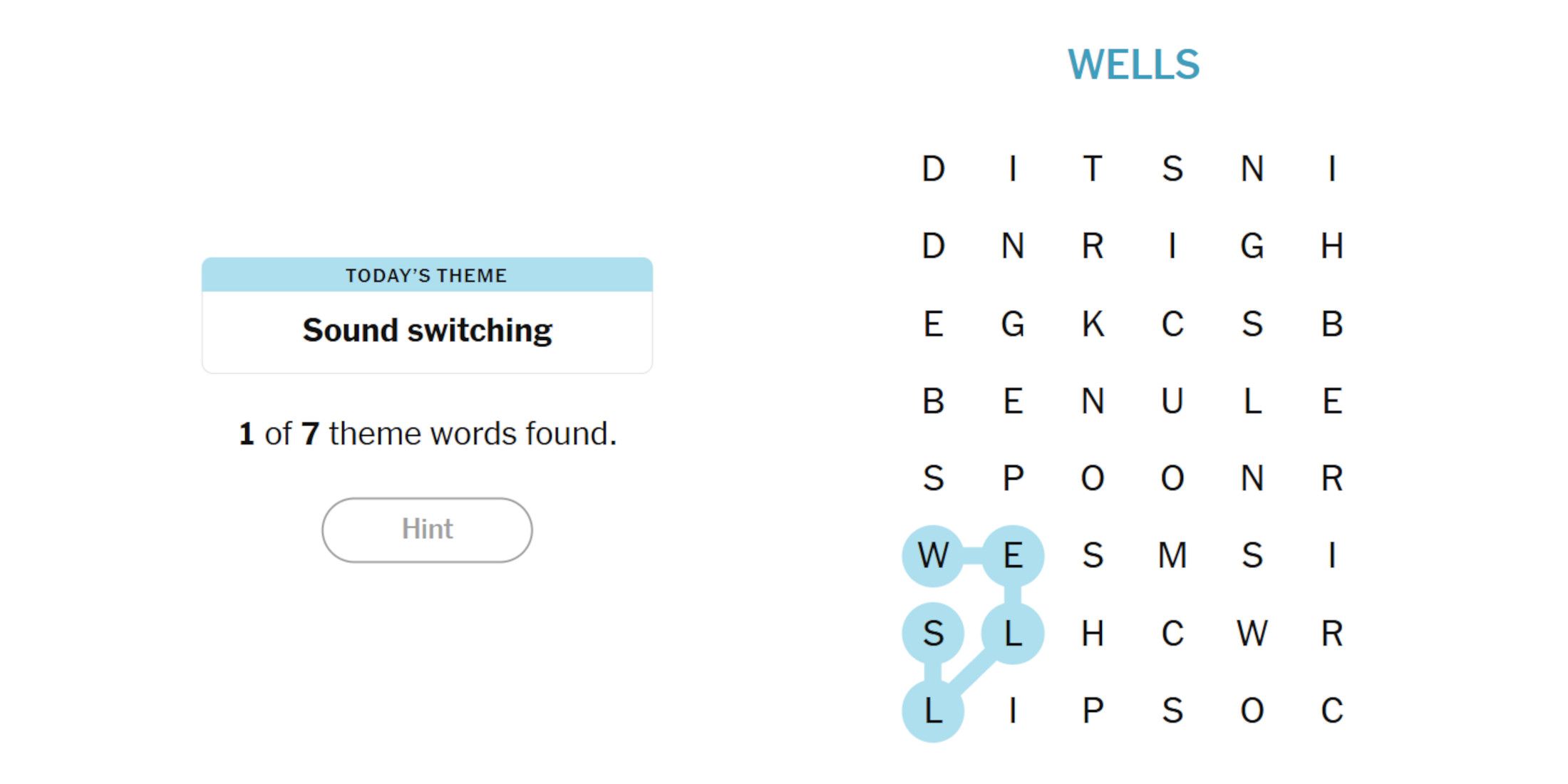Select the G directly left of K
The width and height of the screenshot is (1568, 784).
pyautogui.click(x=1013, y=324)
